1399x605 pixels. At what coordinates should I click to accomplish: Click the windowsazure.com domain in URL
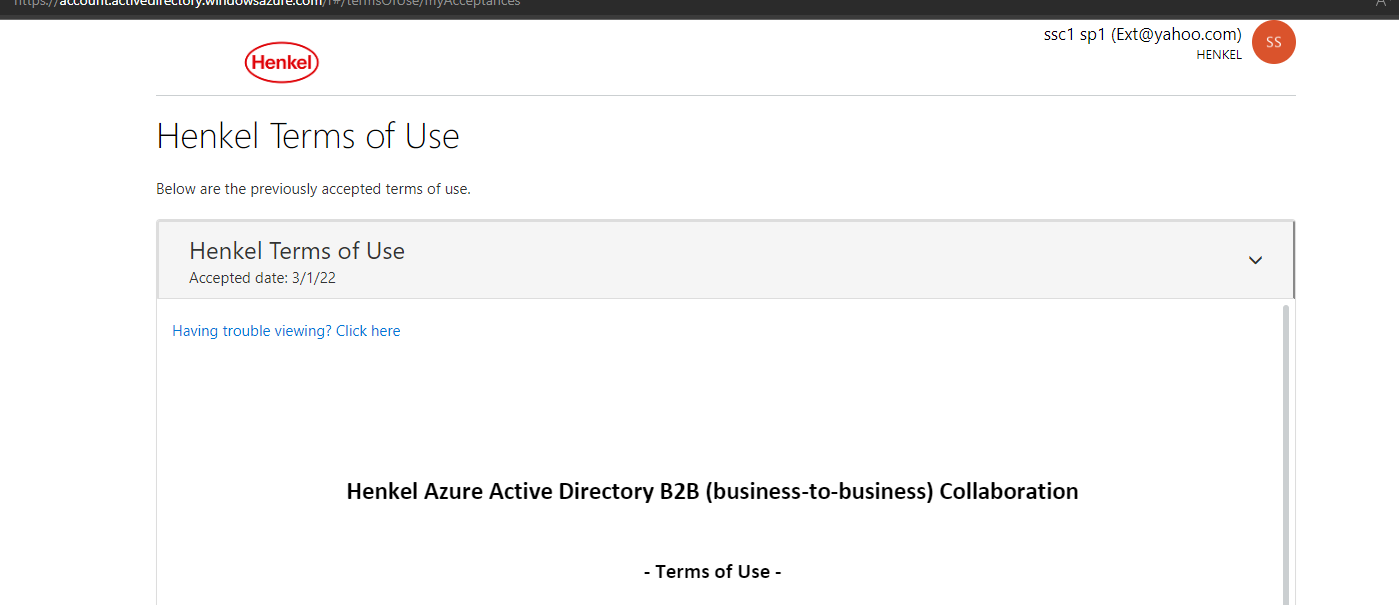tap(264, 3)
